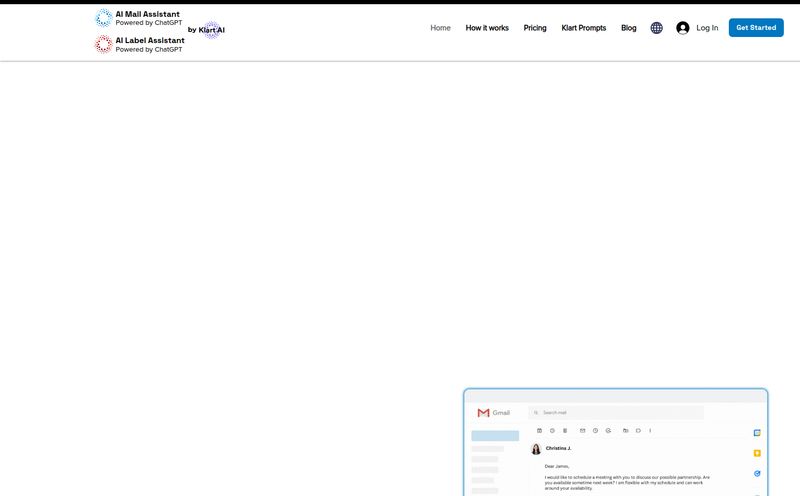
Task: Click the move to folder icon in Gmail preview
Action: [x=626, y=431]
